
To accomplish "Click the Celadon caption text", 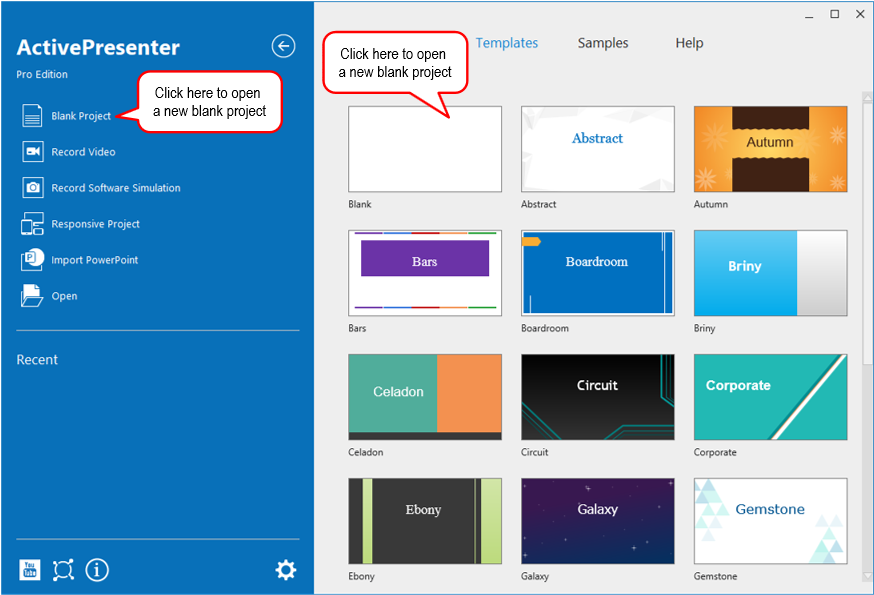I will (x=366, y=452).
